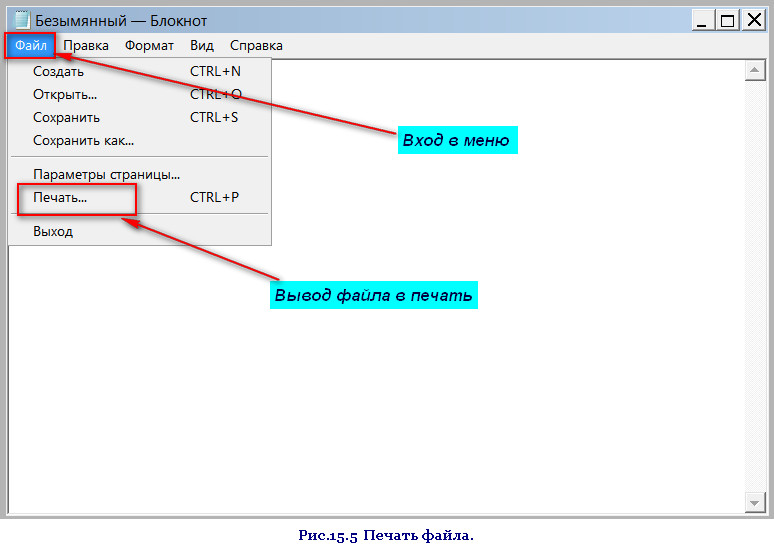The height and width of the screenshot is (551, 774).
Task: Click the vertical scrollbar down arrow
Action: click(x=756, y=501)
